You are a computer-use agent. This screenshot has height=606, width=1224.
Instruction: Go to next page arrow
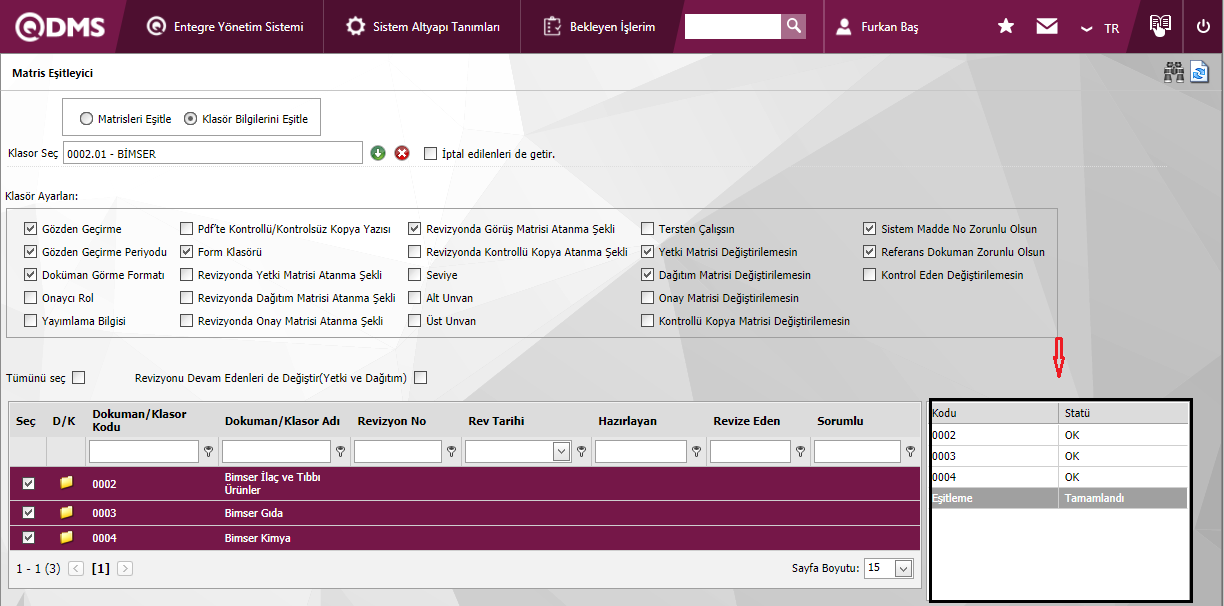[125, 568]
